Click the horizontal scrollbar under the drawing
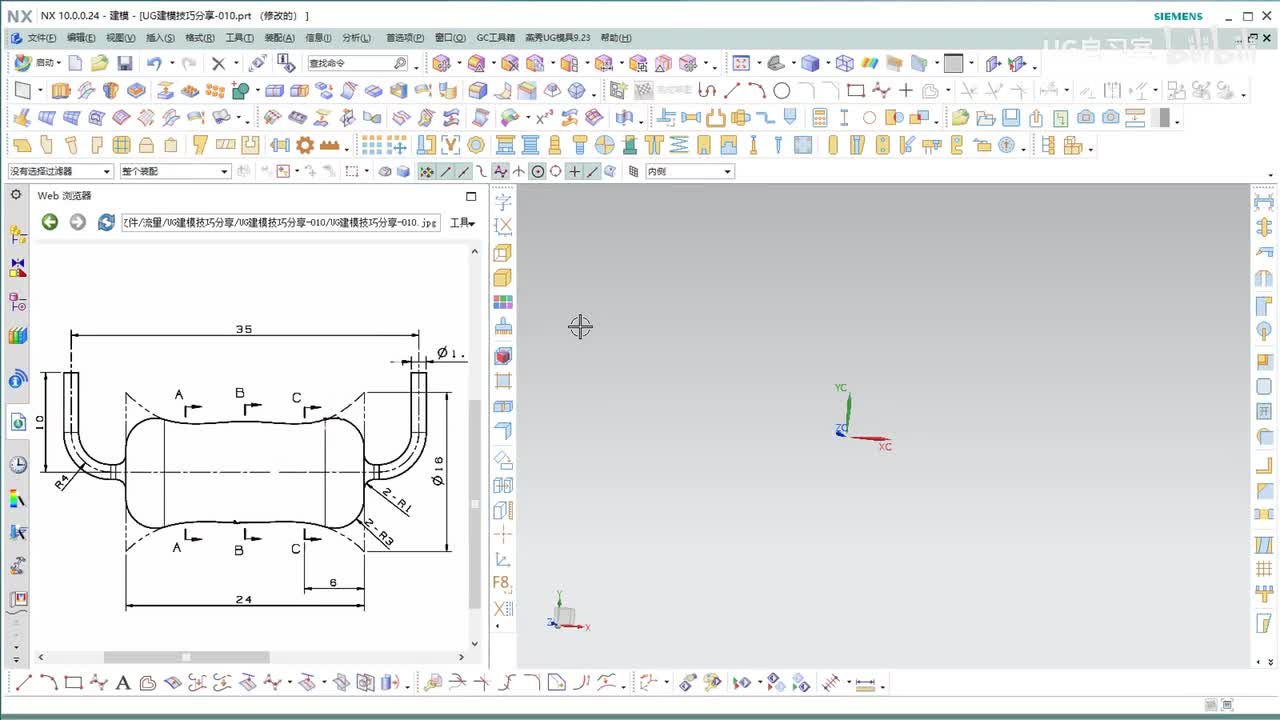Screen dimensions: 1280x720 point(186,657)
